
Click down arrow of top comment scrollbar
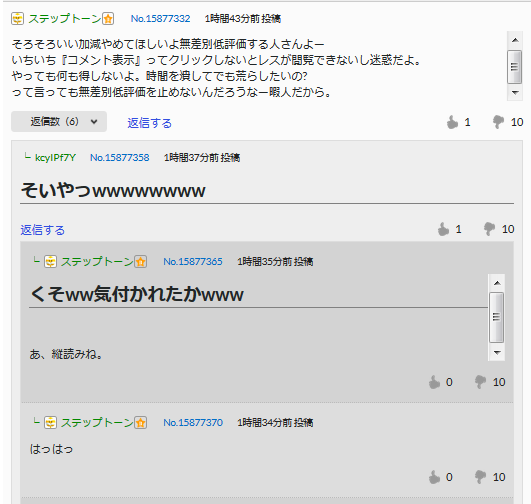point(515,92)
